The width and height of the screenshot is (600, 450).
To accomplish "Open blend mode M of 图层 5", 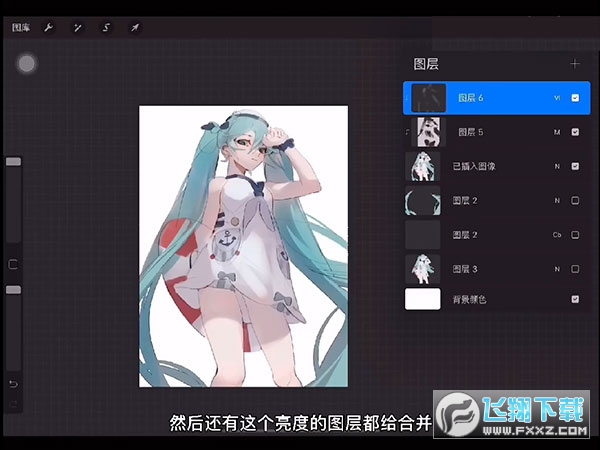I will click(557, 132).
